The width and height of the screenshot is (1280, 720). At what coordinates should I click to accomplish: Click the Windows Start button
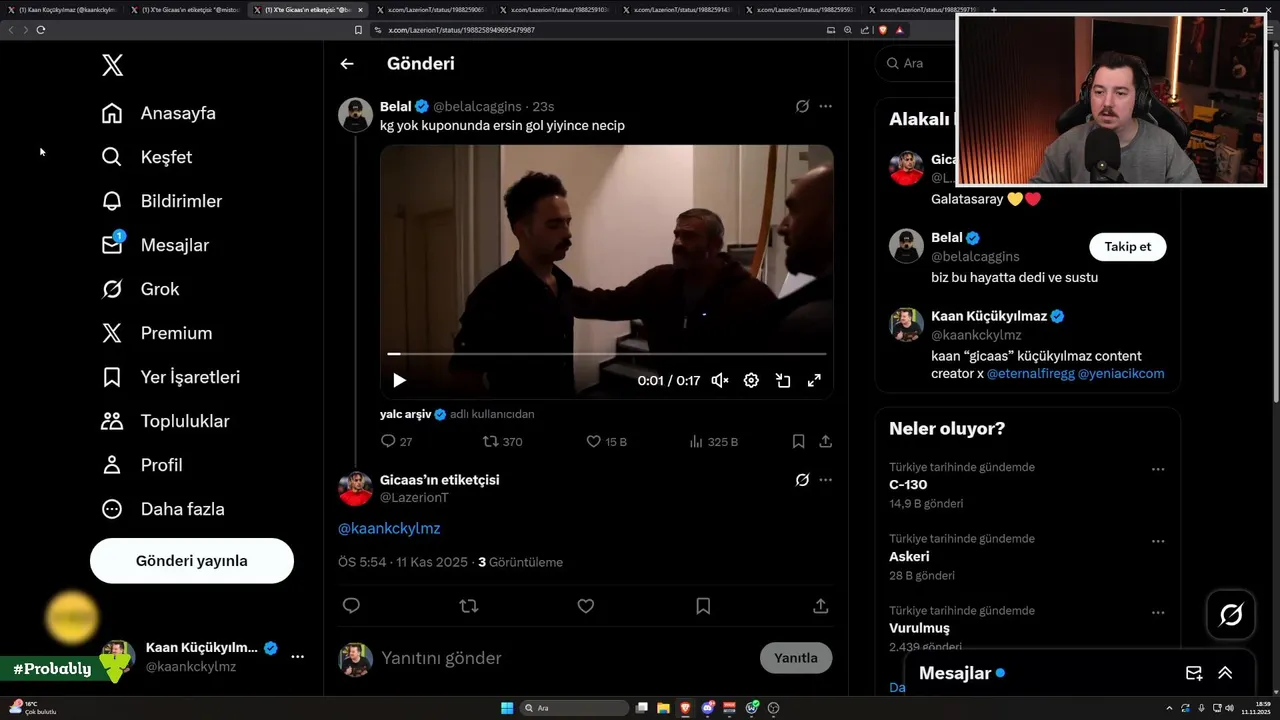(507, 708)
